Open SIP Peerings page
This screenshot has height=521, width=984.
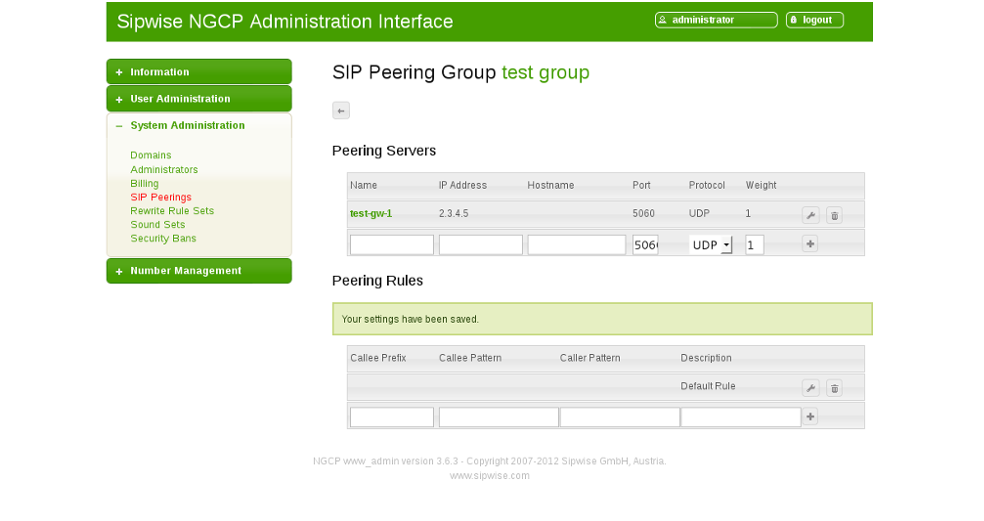161,197
